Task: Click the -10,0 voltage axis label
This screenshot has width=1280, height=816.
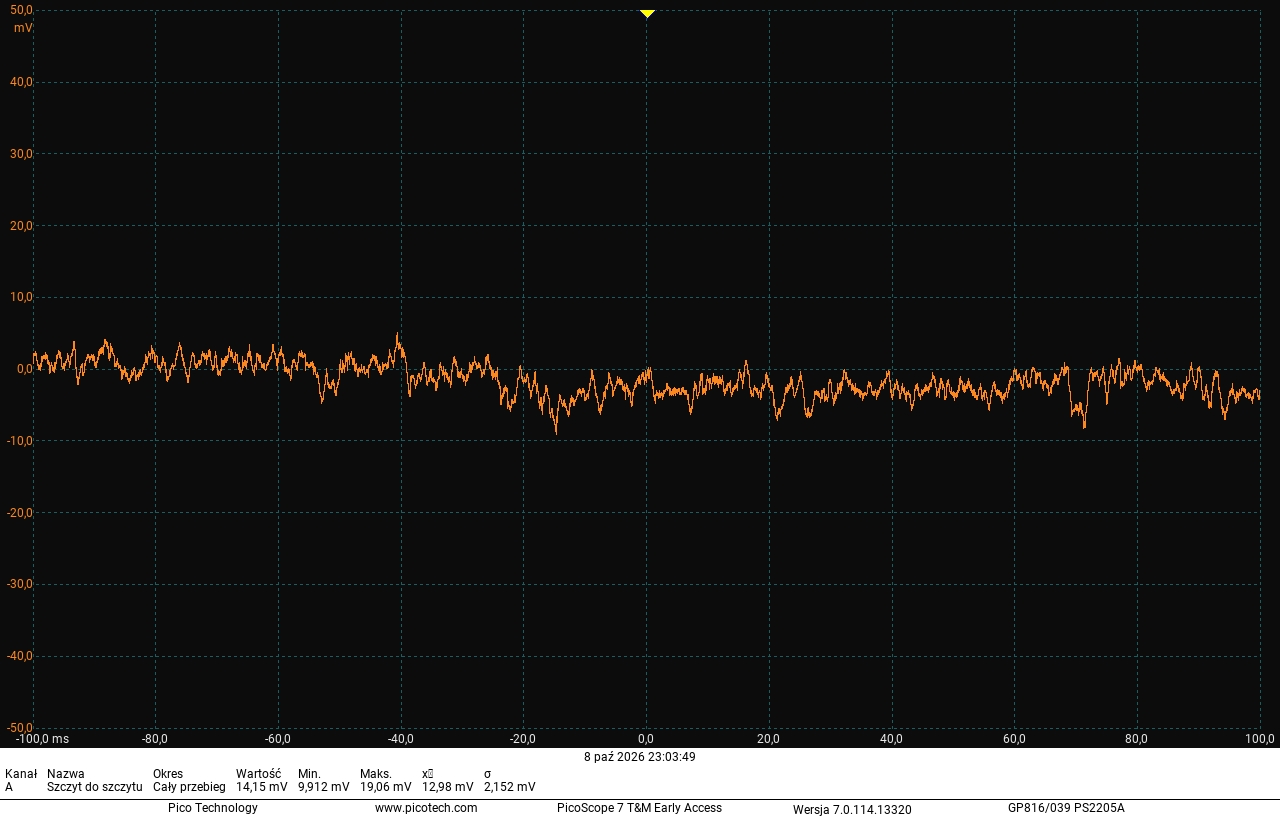Action: coord(20,441)
